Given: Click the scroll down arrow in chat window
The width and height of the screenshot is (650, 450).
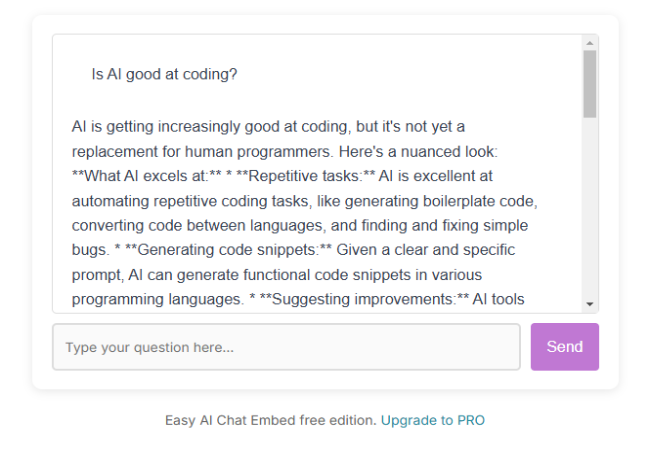Looking at the screenshot, I should tap(589, 304).
